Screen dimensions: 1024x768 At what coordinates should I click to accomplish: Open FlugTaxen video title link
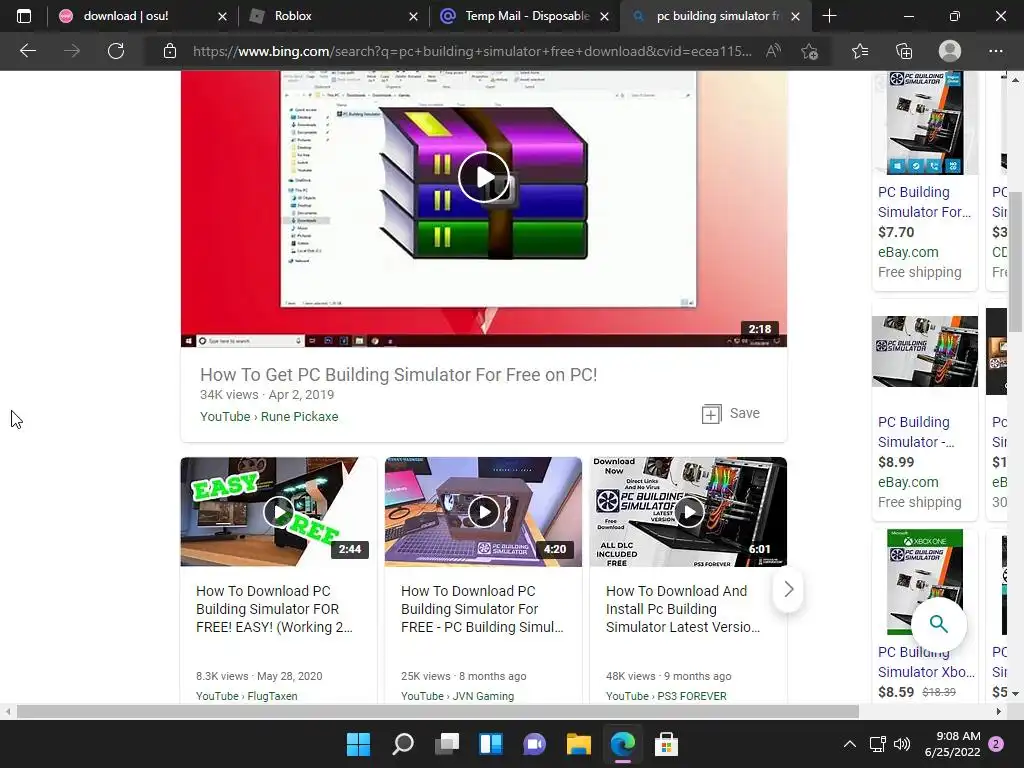tap(274, 609)
